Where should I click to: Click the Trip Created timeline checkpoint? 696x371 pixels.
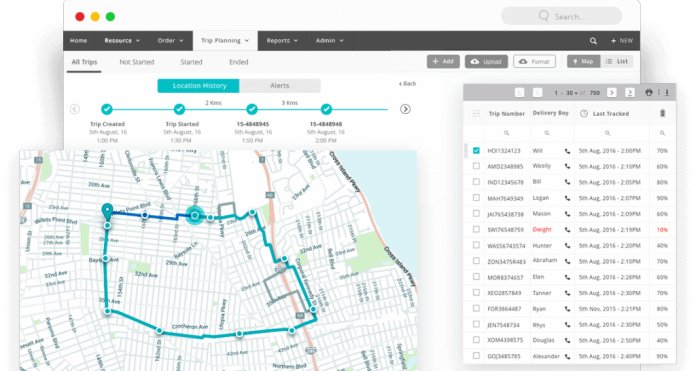click(x=107, y=109)
